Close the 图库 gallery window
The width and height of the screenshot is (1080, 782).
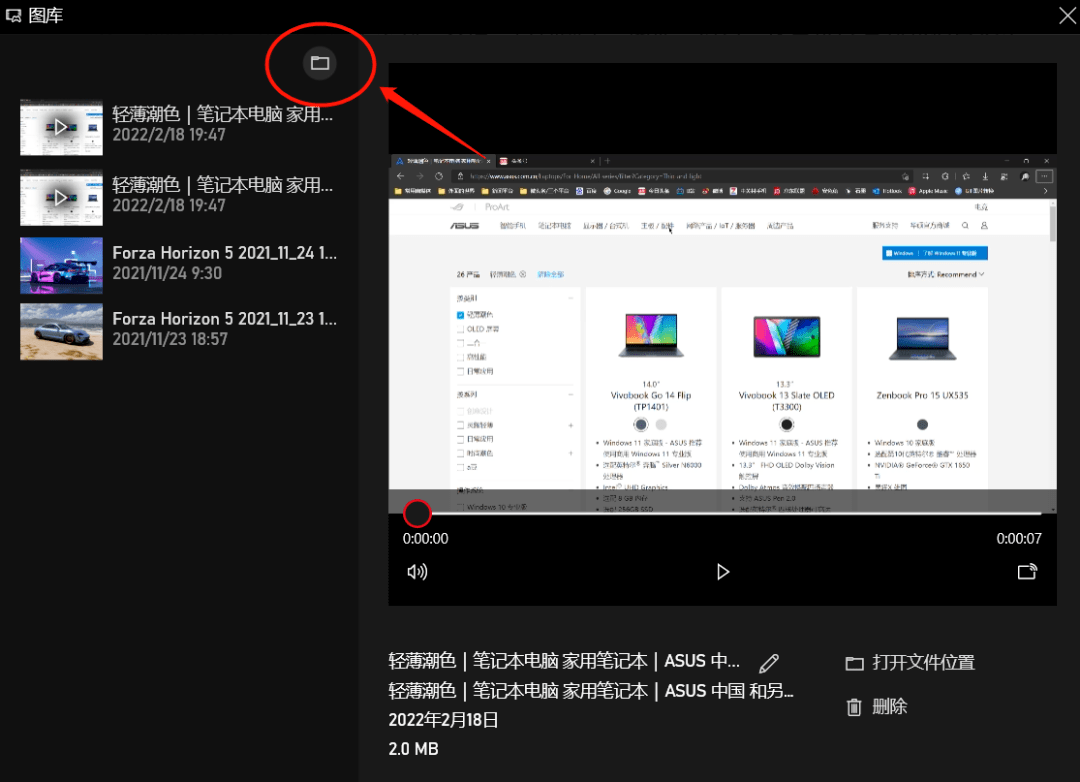[1067, 15]
